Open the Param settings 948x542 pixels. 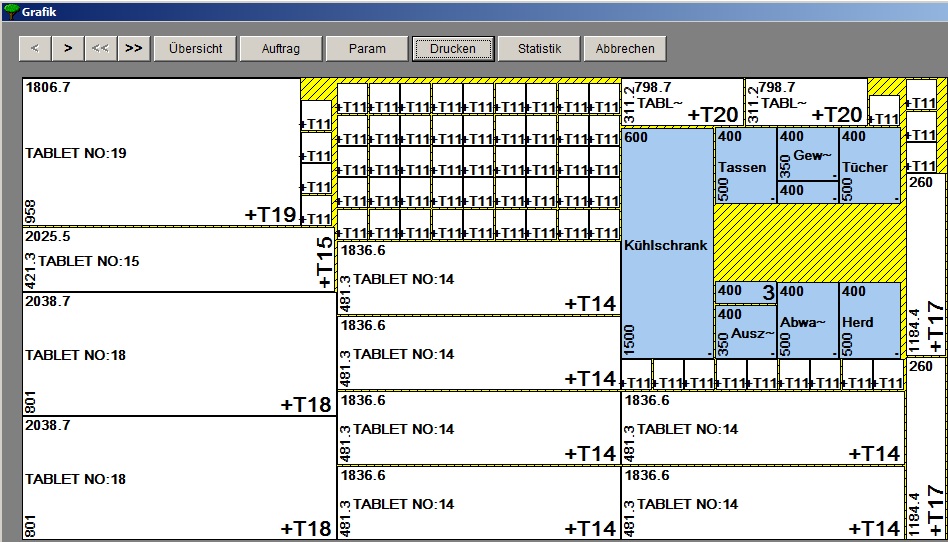tap(367, 48)
